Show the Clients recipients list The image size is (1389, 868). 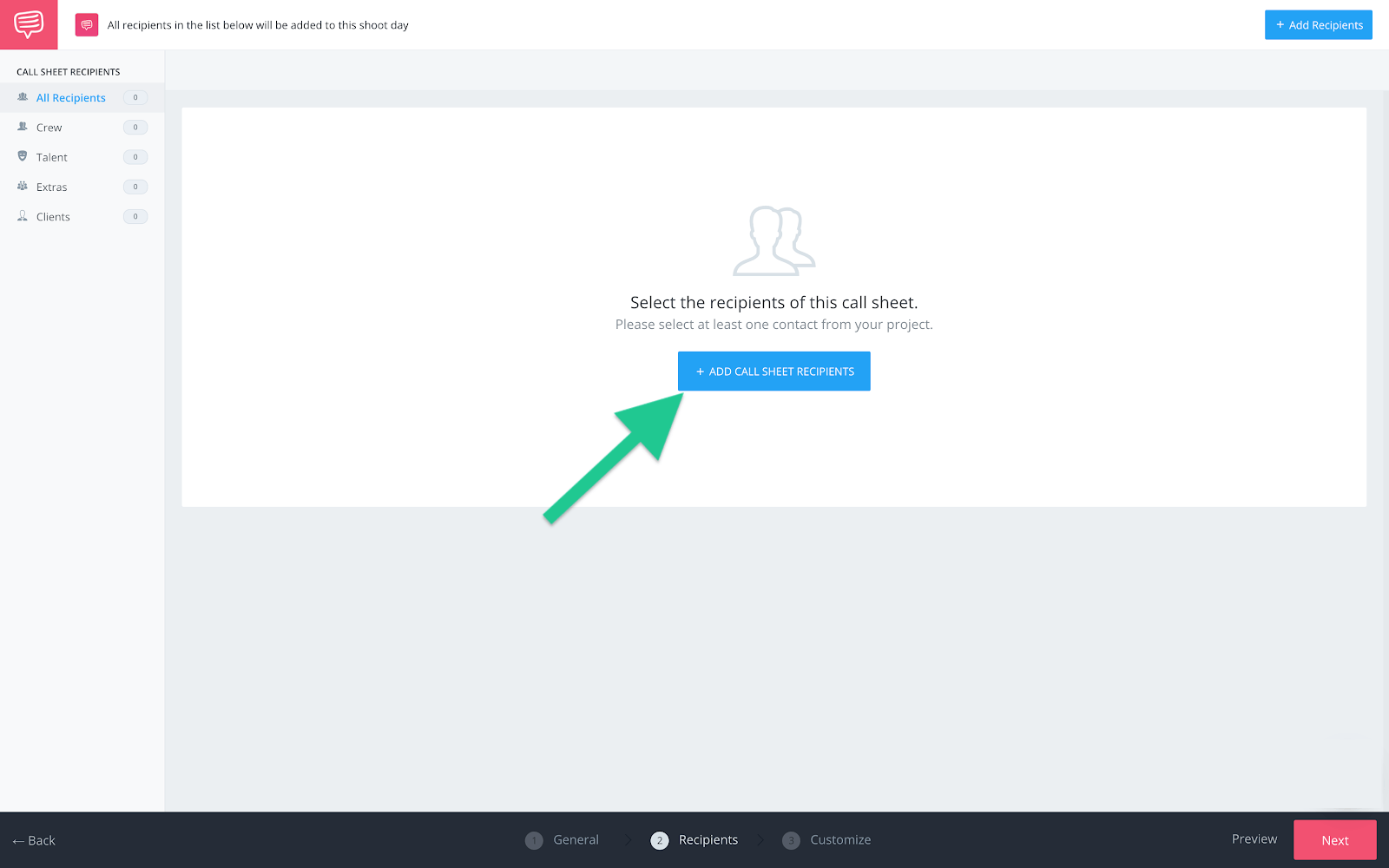[82, 217]
